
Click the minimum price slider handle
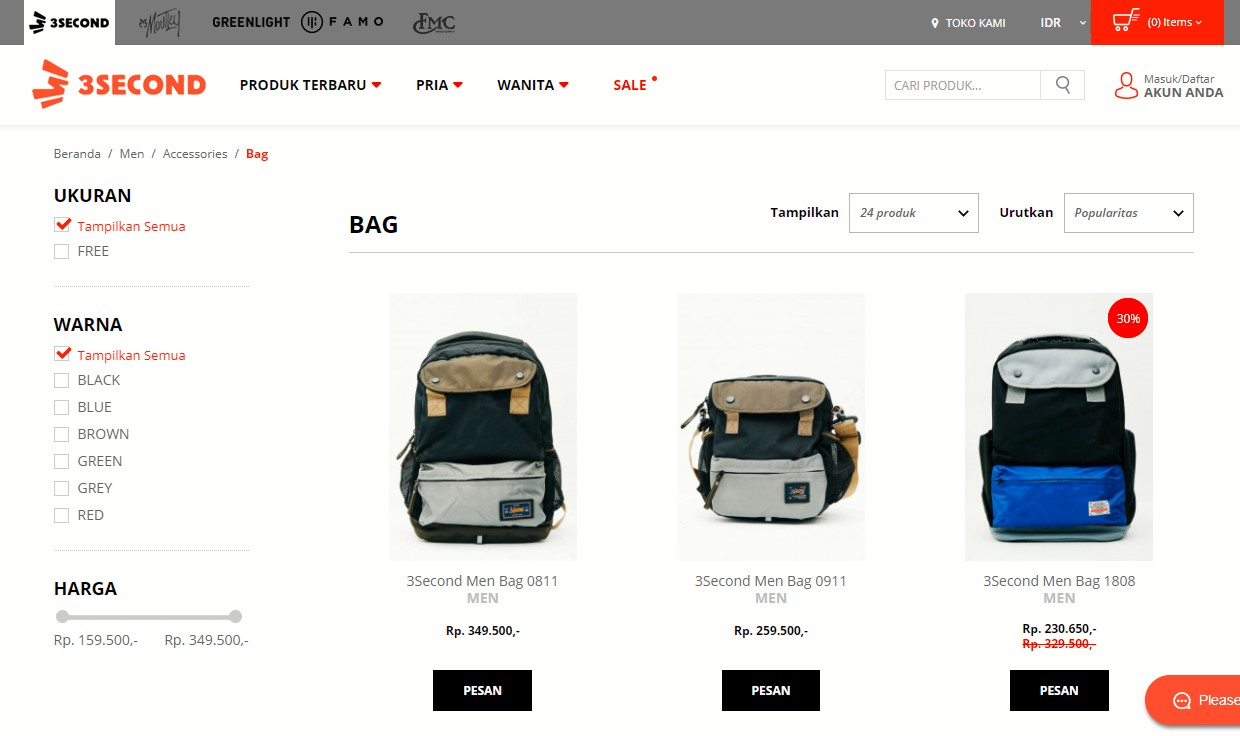tap(62, 617)
